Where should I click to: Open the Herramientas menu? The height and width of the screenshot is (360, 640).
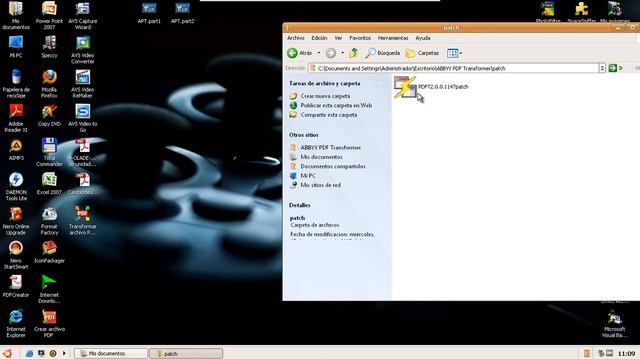point(393,38)
